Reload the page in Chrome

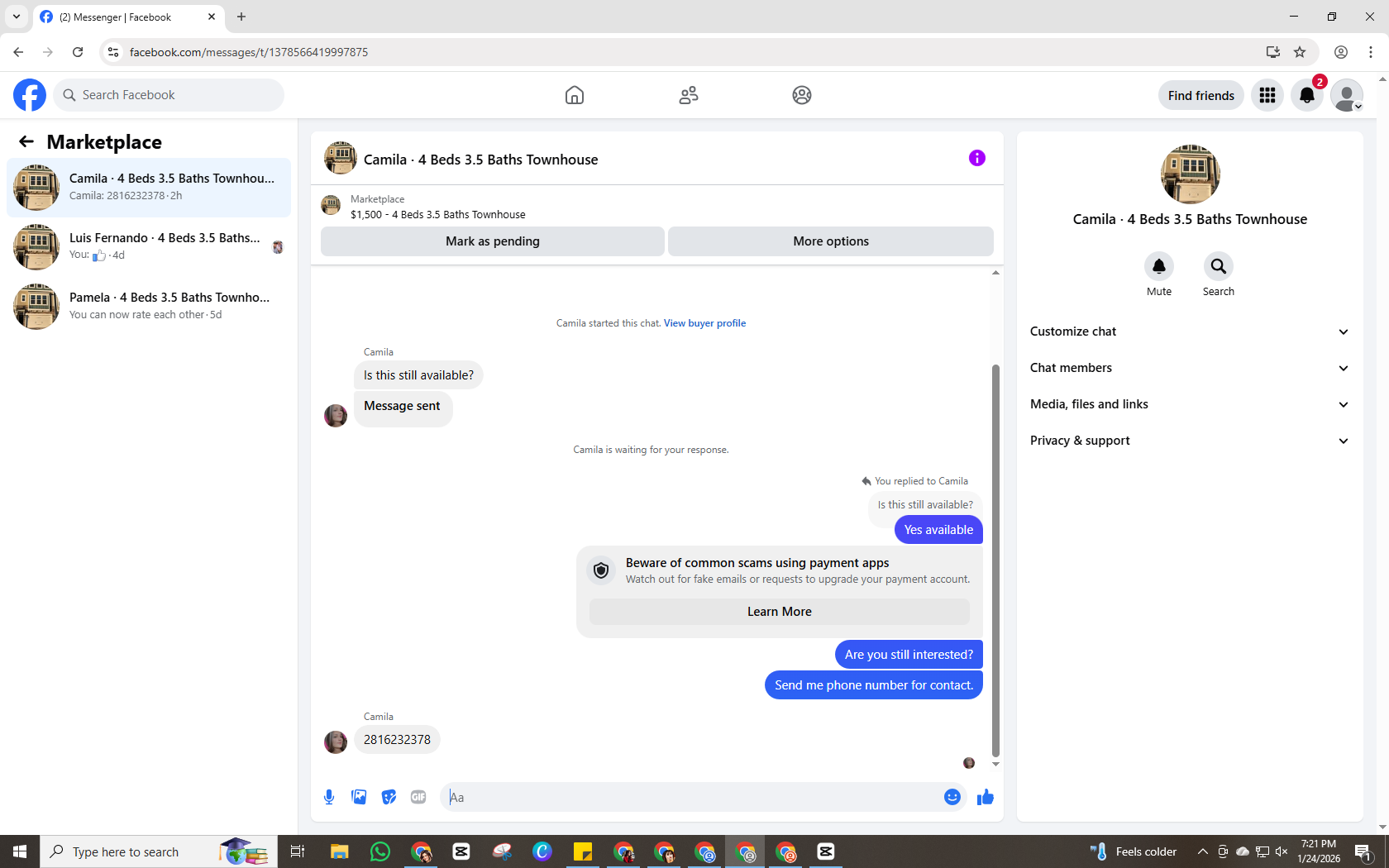78,52
